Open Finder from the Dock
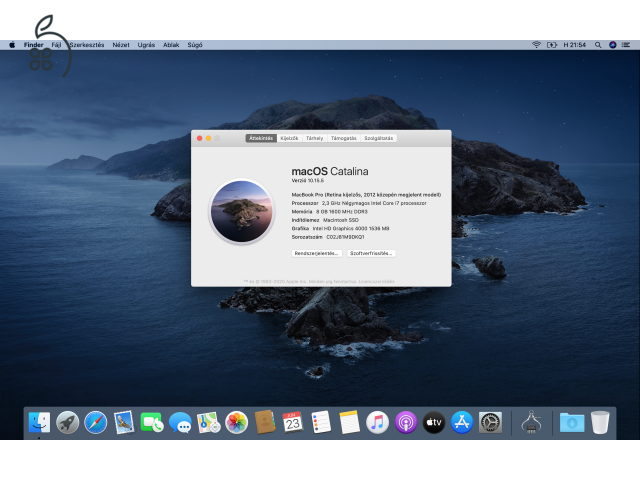The image size is (640, 480). pyautogui.click(x=39, y=422)
